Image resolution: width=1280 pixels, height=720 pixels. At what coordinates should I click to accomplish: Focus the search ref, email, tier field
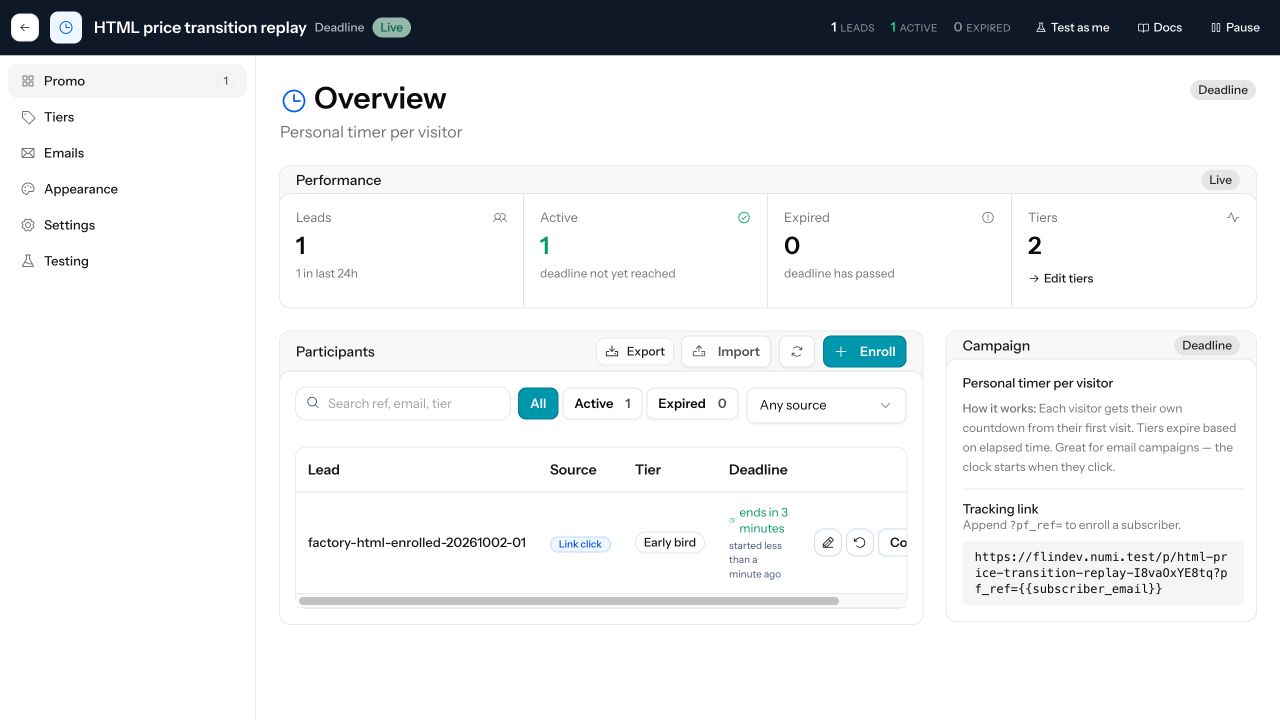tap(403, 403)
